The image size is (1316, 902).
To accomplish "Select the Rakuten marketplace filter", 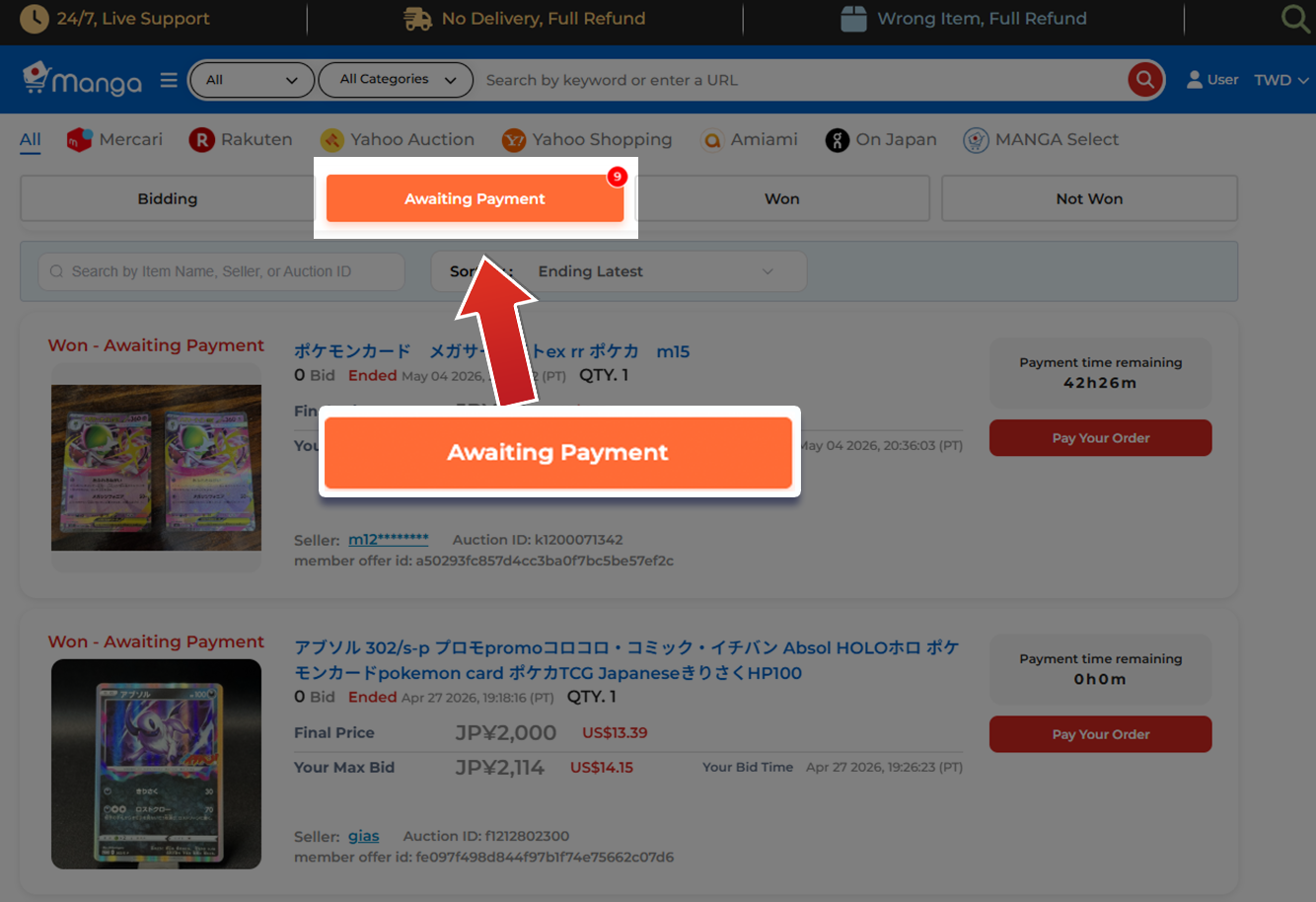I will pyautogui.click(x=241, y=140).
